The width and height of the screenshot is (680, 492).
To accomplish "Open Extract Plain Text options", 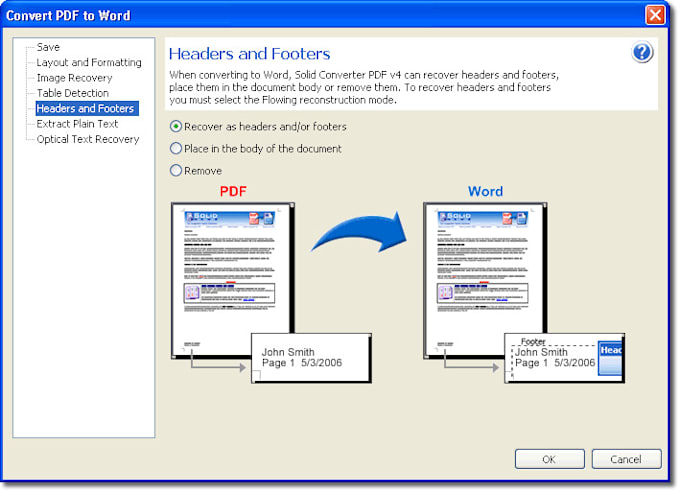I will [77, 124].
